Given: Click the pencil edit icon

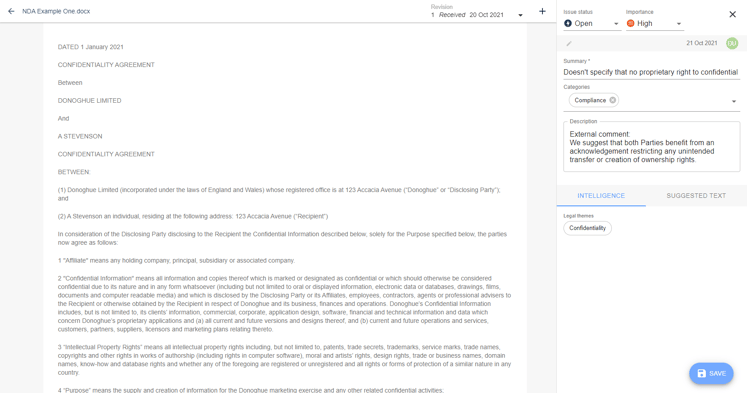Looking at the screenshot, I should (x=569, y=43).
